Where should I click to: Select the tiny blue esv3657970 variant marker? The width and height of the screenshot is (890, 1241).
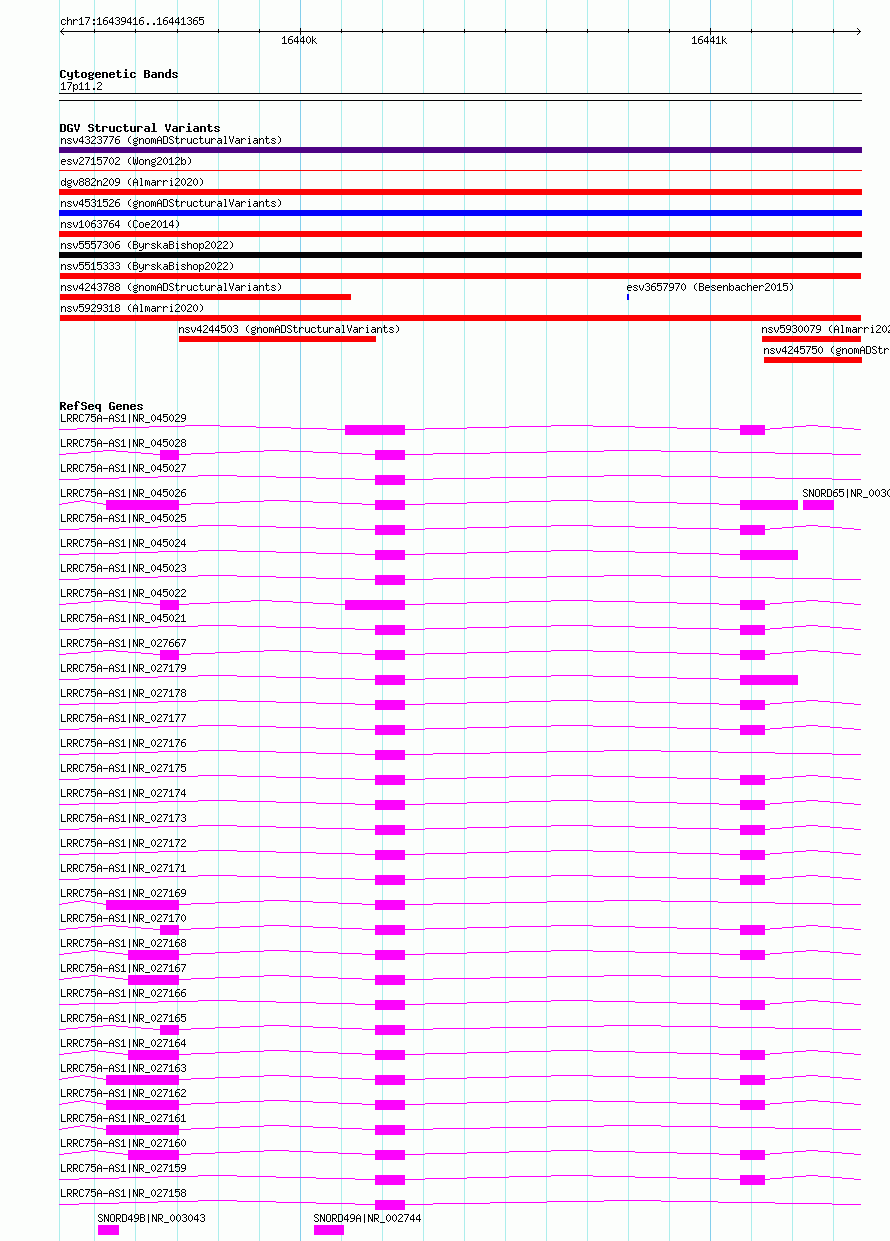coord(628,297)
